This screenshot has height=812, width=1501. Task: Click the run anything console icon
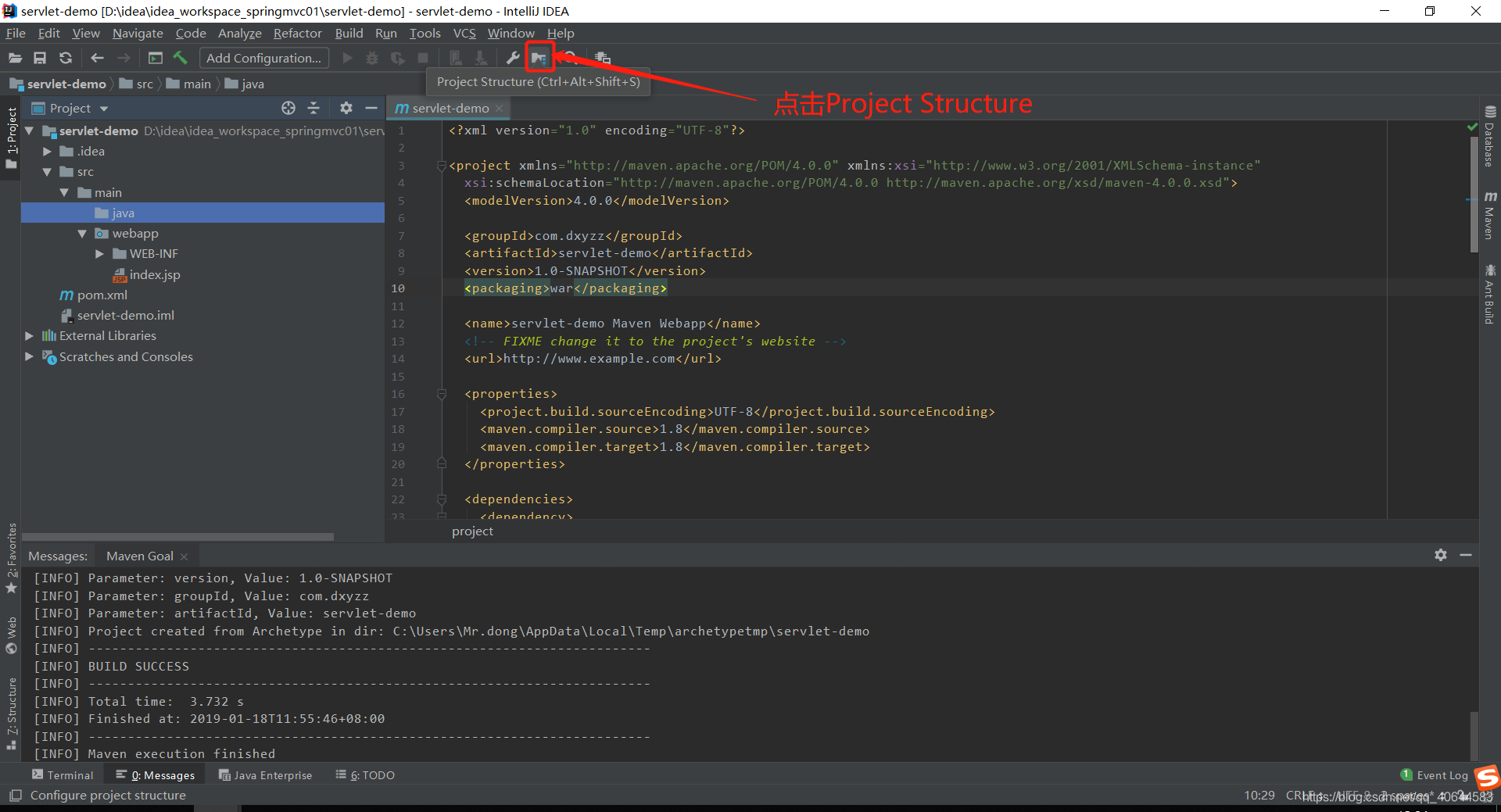(x=156, y=58)
